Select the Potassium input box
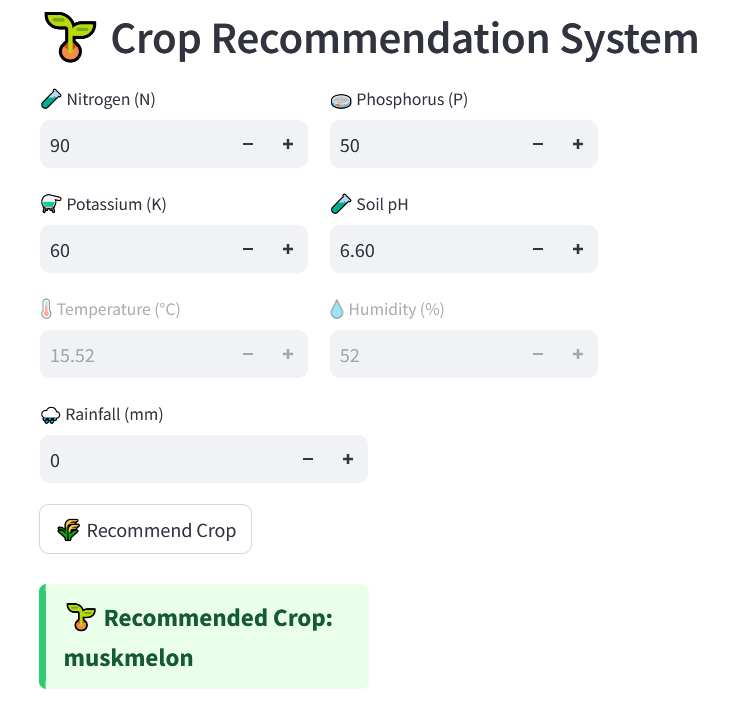 click(130, 250)
